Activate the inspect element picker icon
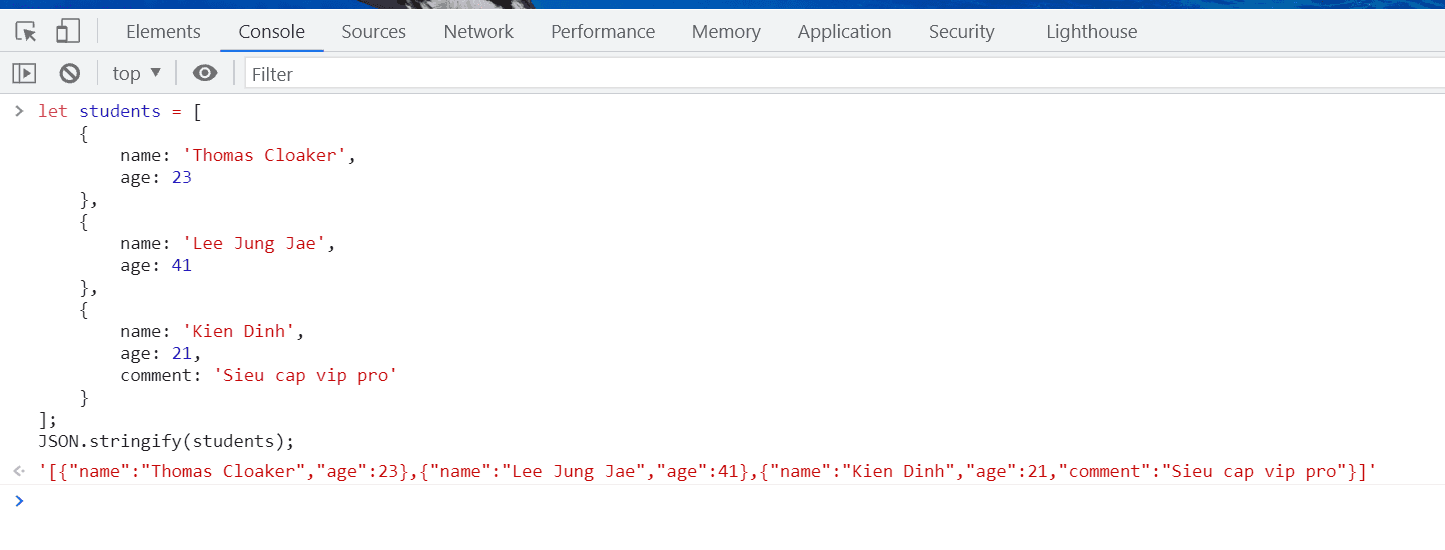The width and height of the screenshot is (1445, 550). click(27, 32)
